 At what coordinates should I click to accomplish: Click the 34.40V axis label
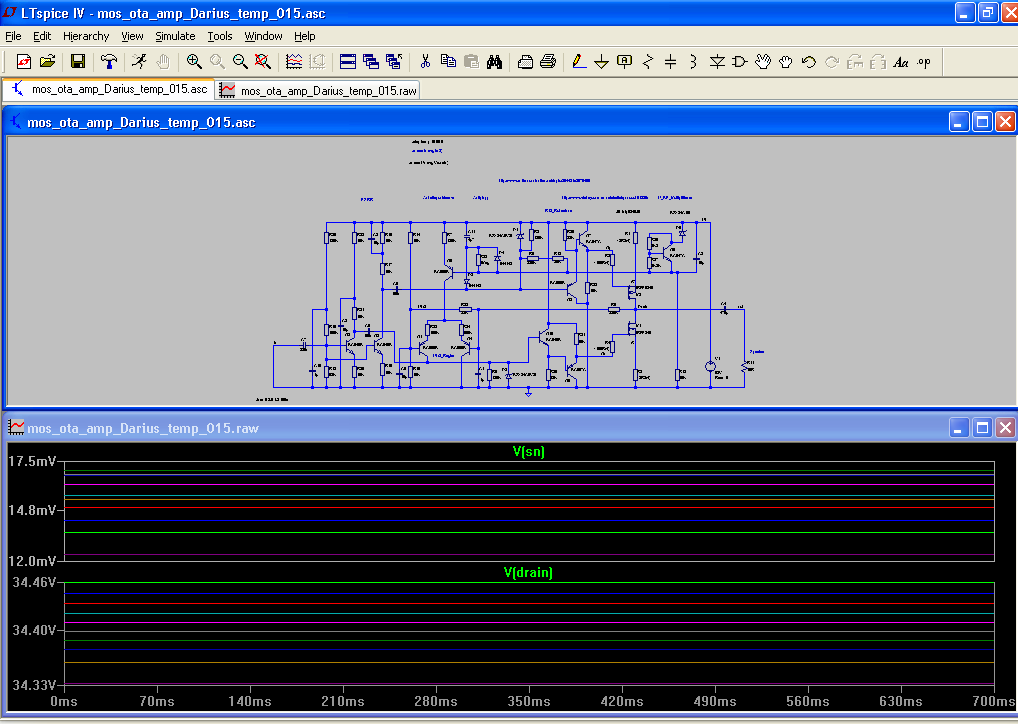(x=34, y=630)
